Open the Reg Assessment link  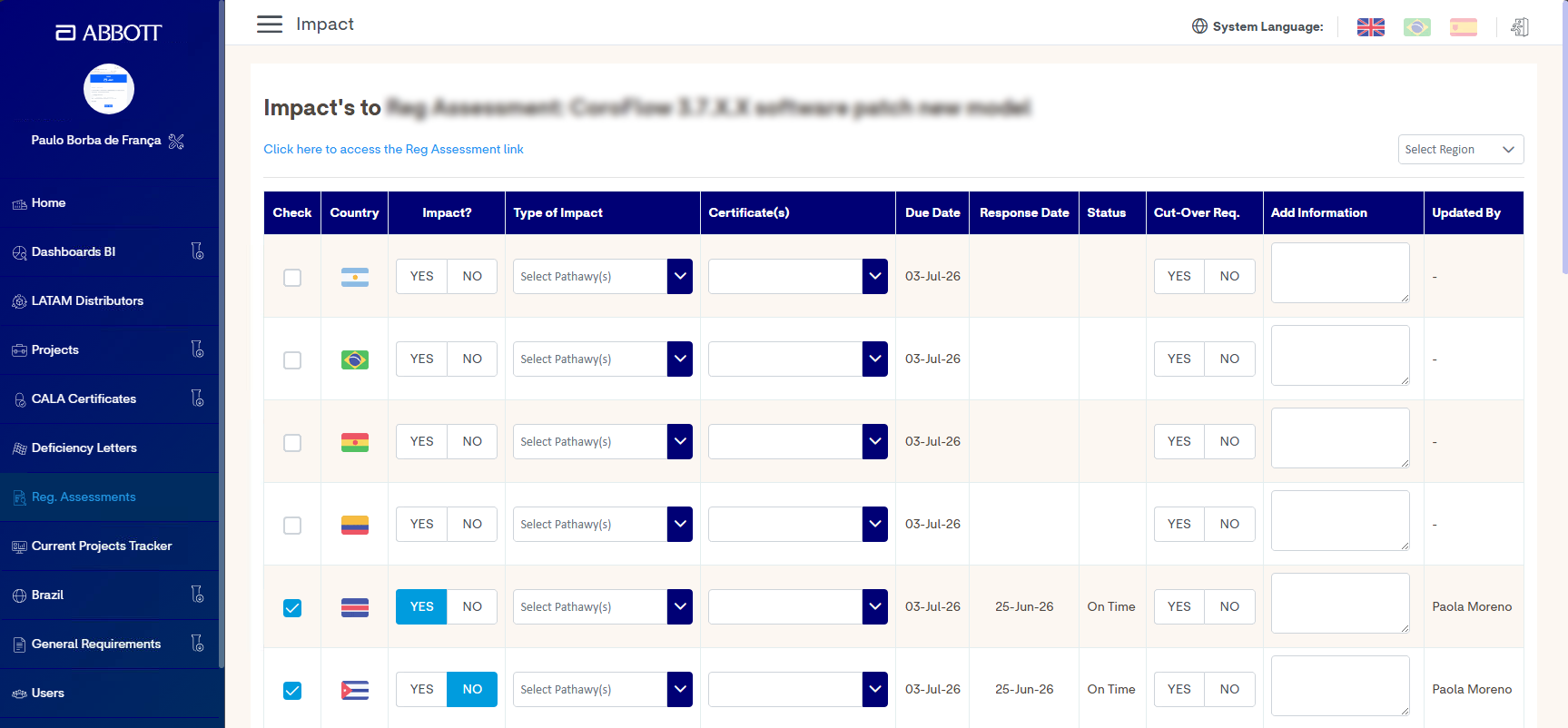(x=393, y=149)
